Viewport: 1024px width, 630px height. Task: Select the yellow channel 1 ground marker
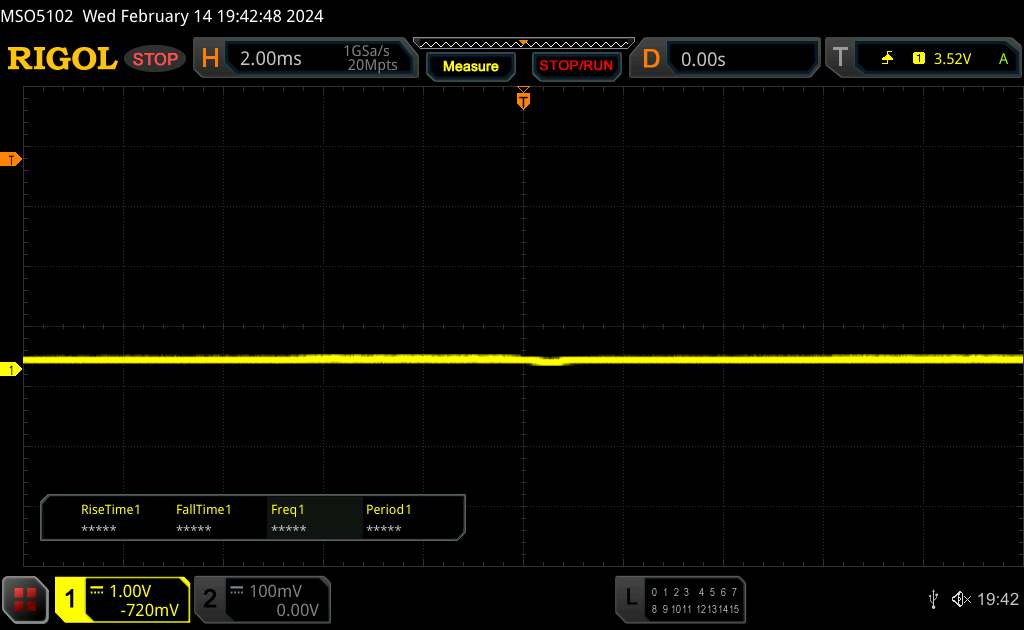point(11,370)
